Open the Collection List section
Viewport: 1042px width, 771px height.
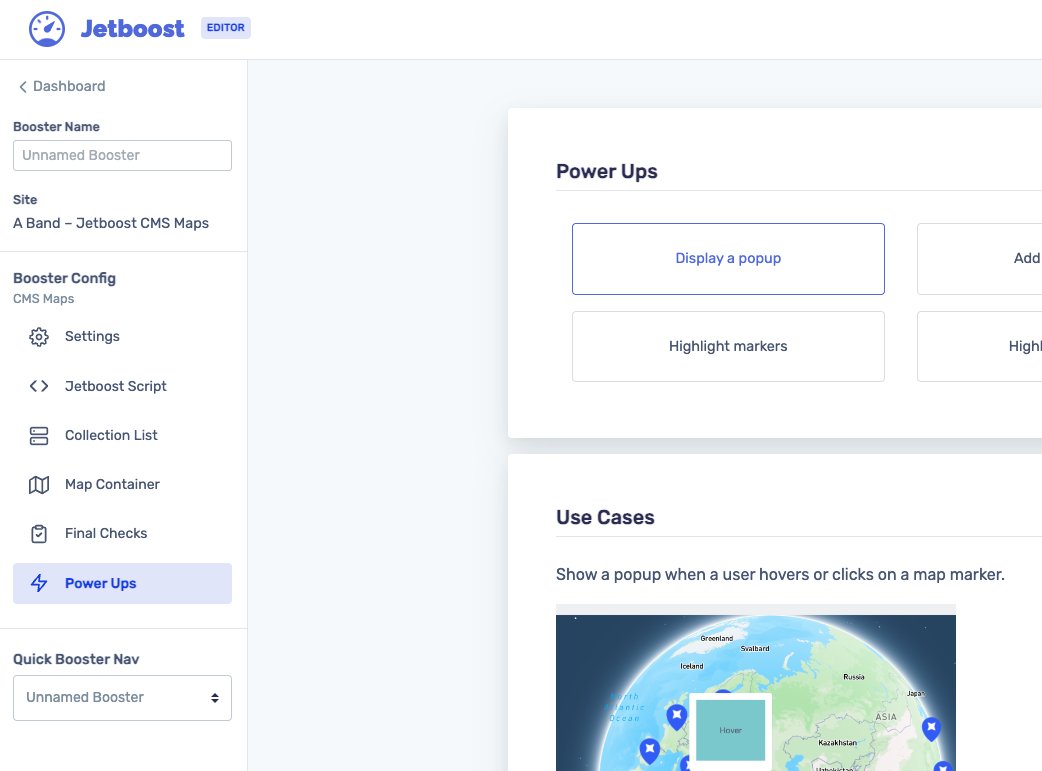click(122, 435)
